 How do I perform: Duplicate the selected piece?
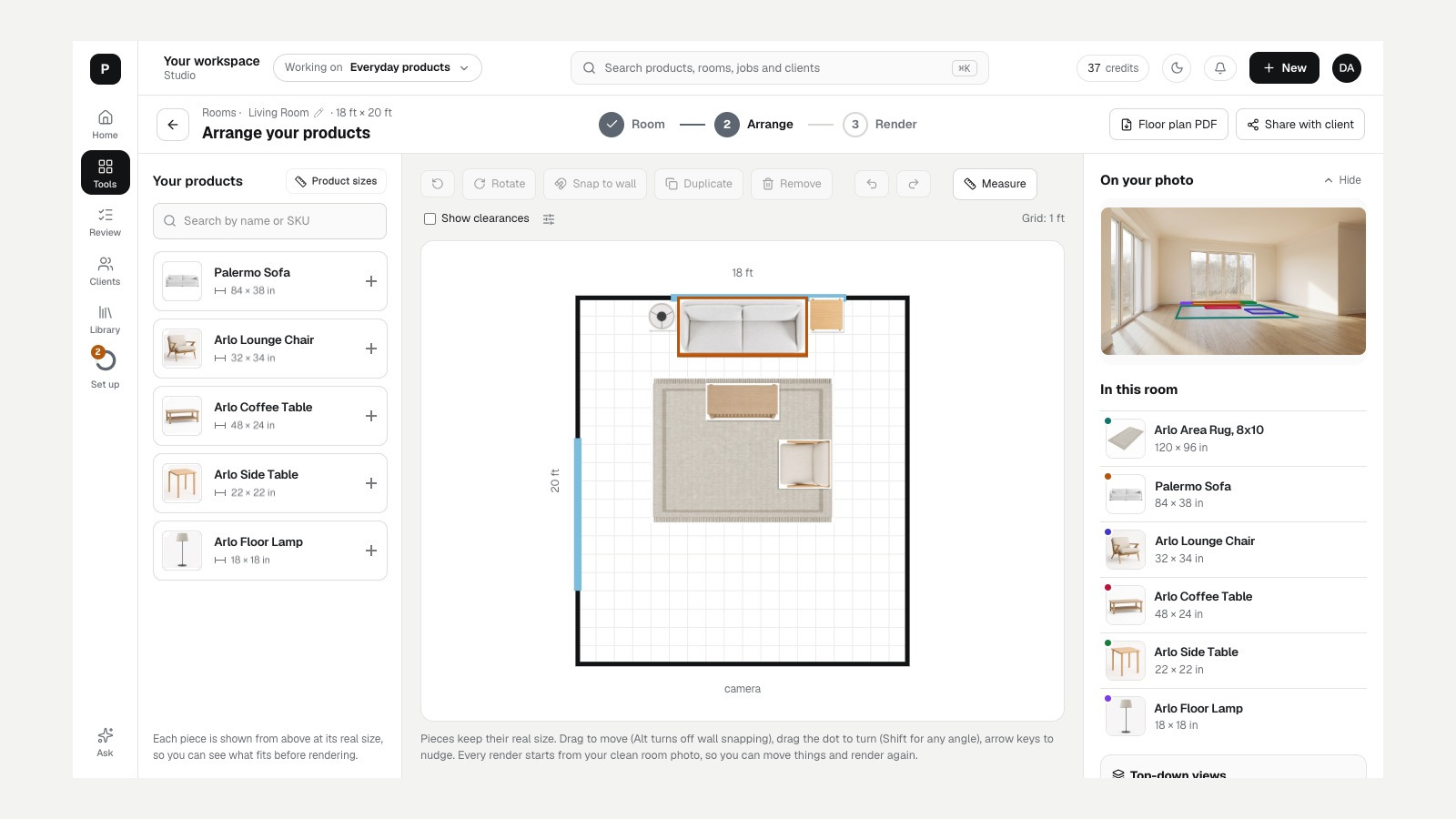[699, 184]
